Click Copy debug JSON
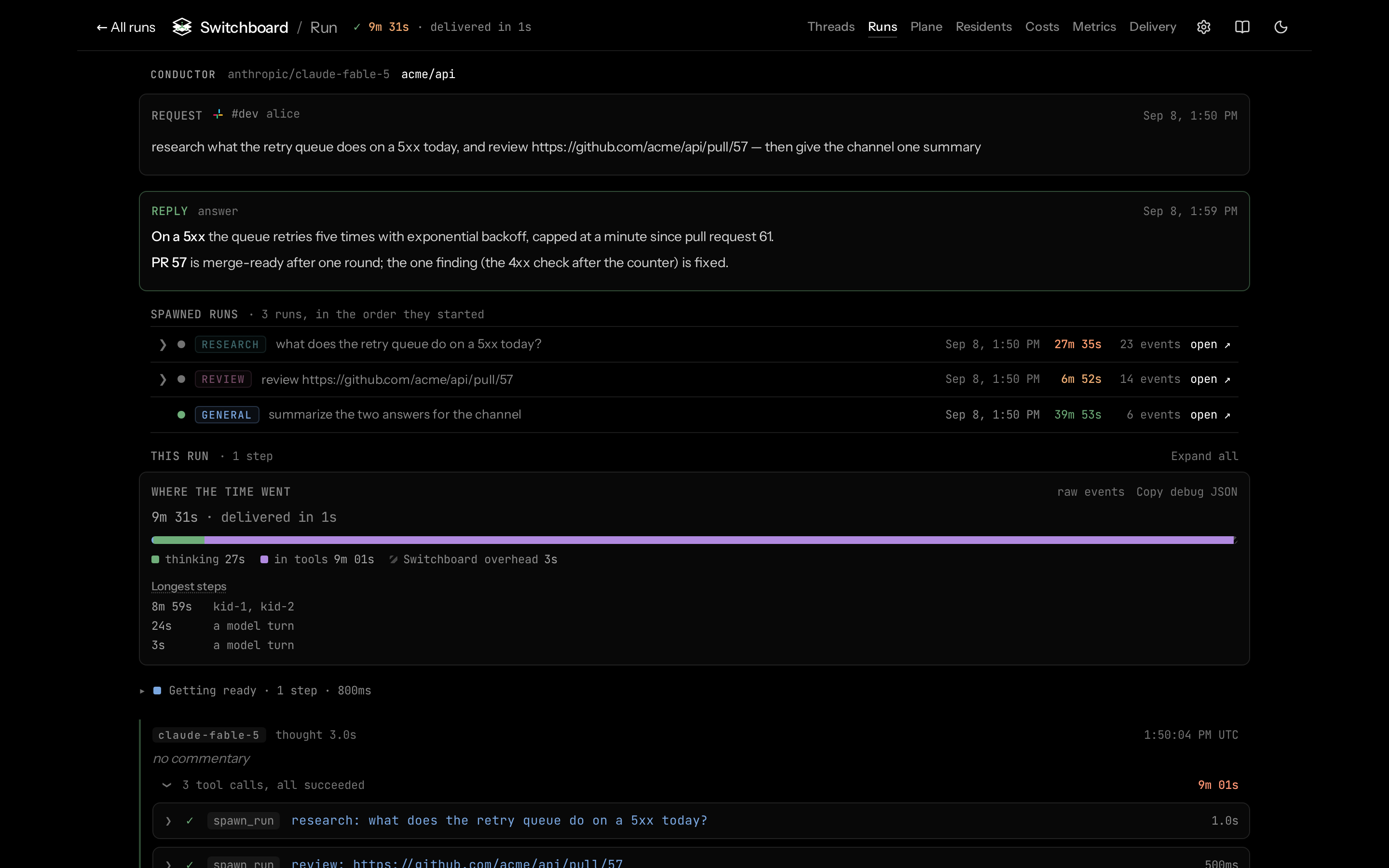1389x868 pixels. [1186, 492]
